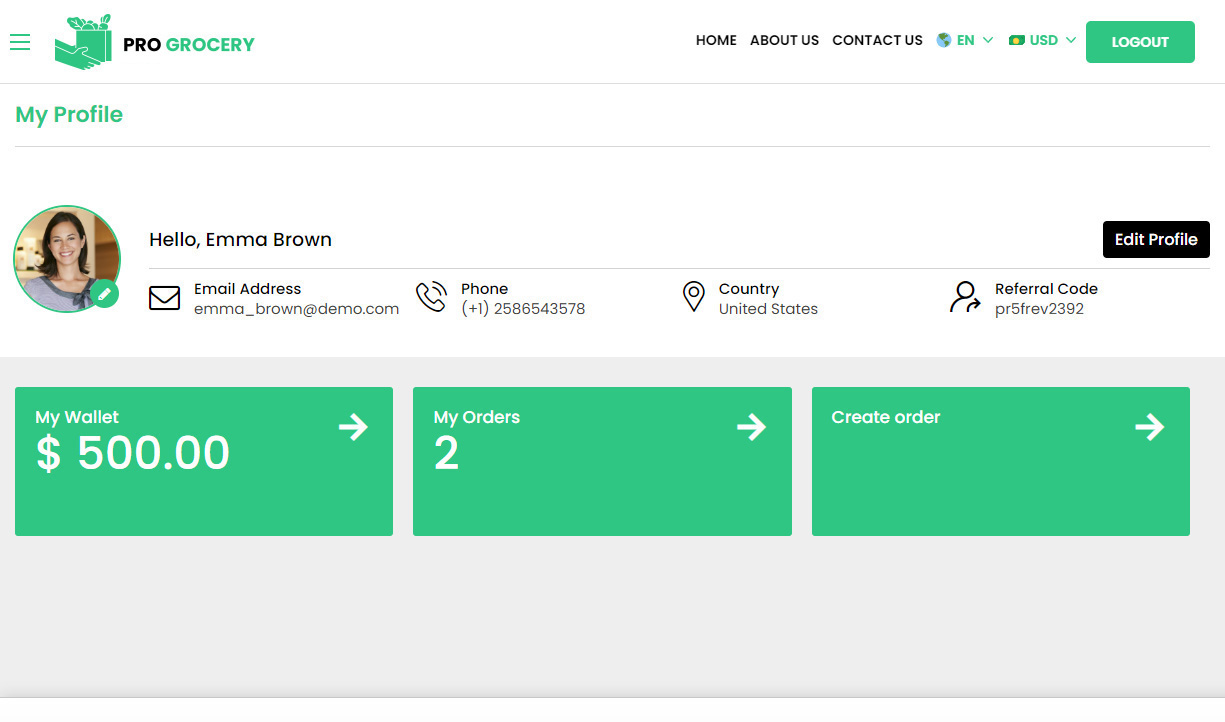Click the phone handset icon
1225x722 pixels.
(431, 297)
